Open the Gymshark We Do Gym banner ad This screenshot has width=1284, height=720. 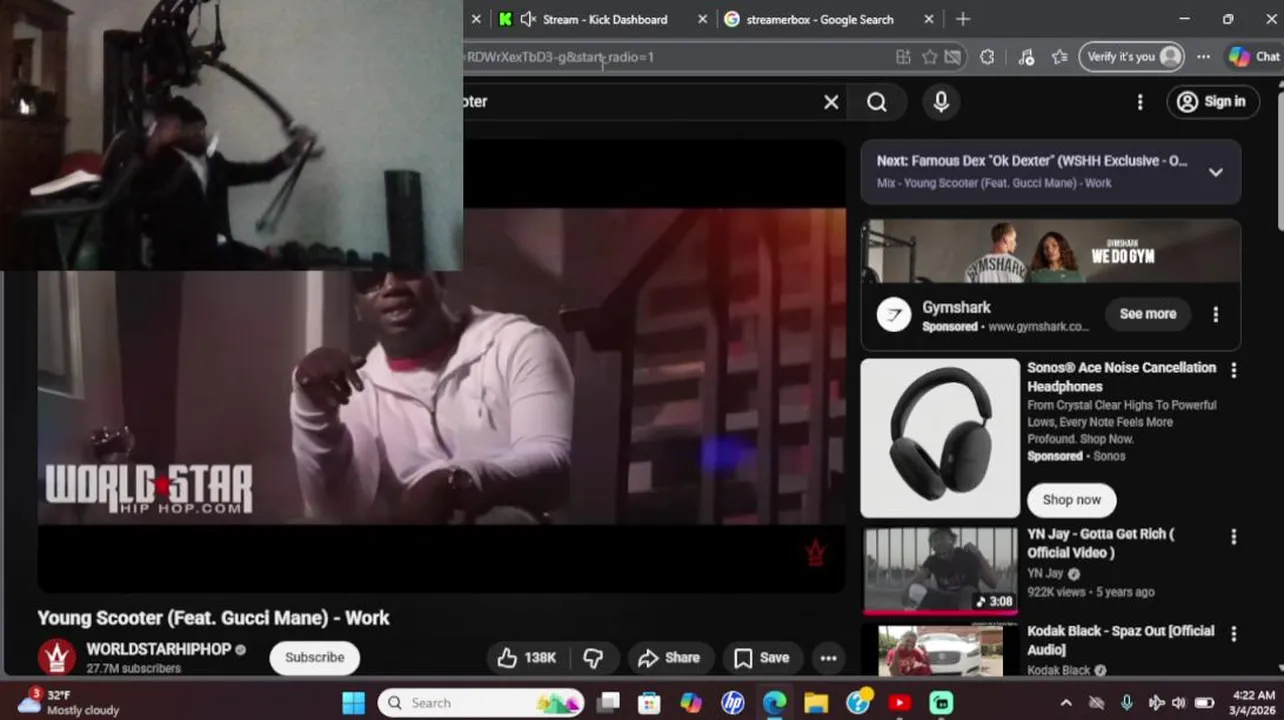click(x=1051, y=251)
